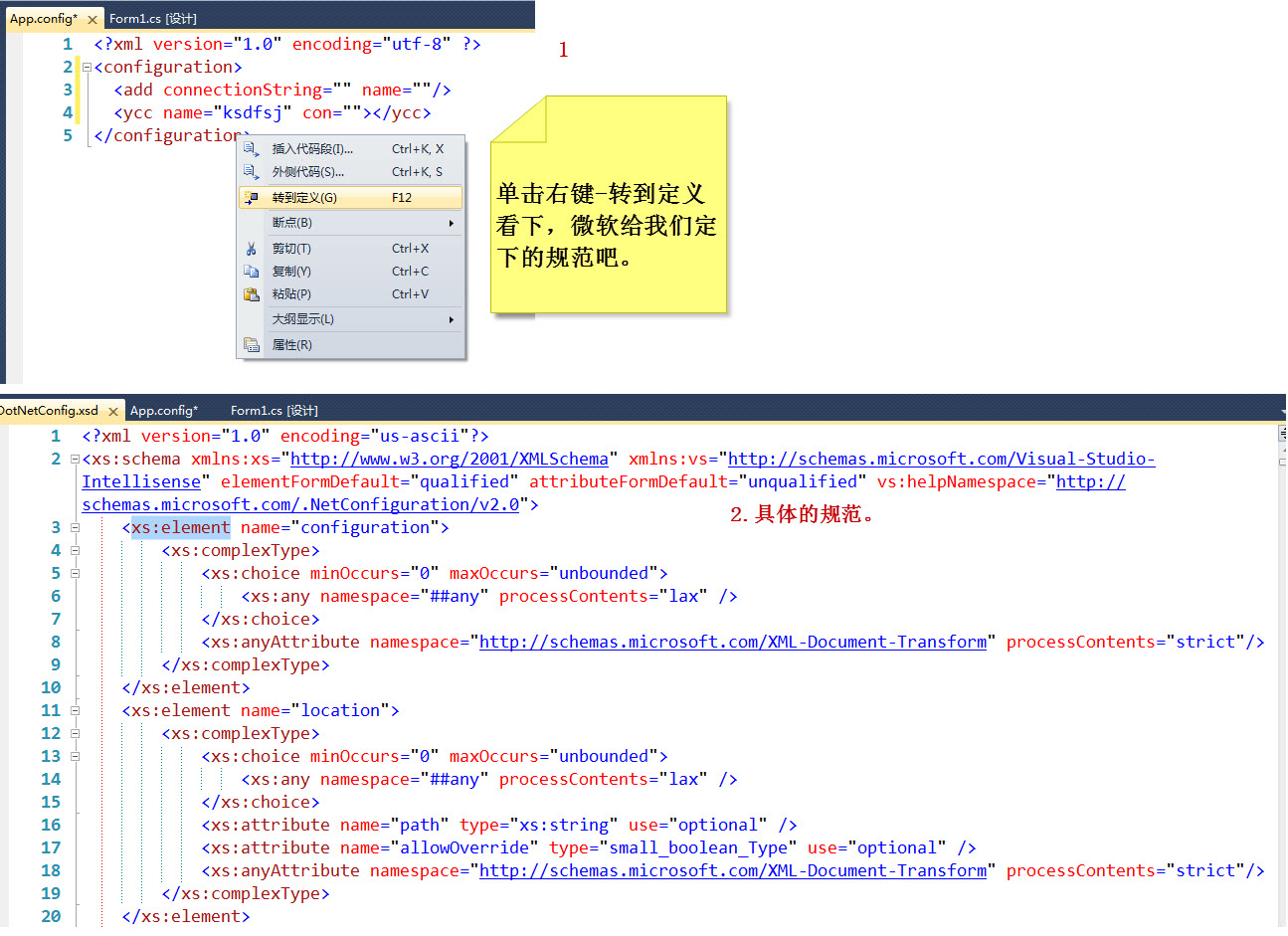Collapse the xs:complexType node at line 4
The image size is (1288, 936).
click(75, 551)
